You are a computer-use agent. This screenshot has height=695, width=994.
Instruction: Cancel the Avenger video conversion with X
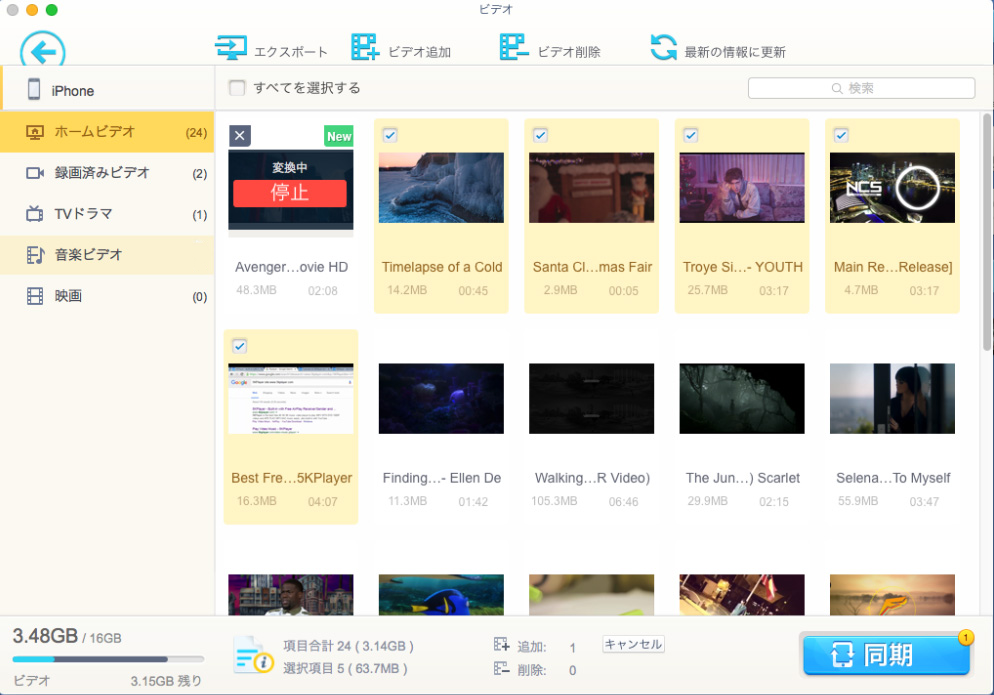click(240, 135)
